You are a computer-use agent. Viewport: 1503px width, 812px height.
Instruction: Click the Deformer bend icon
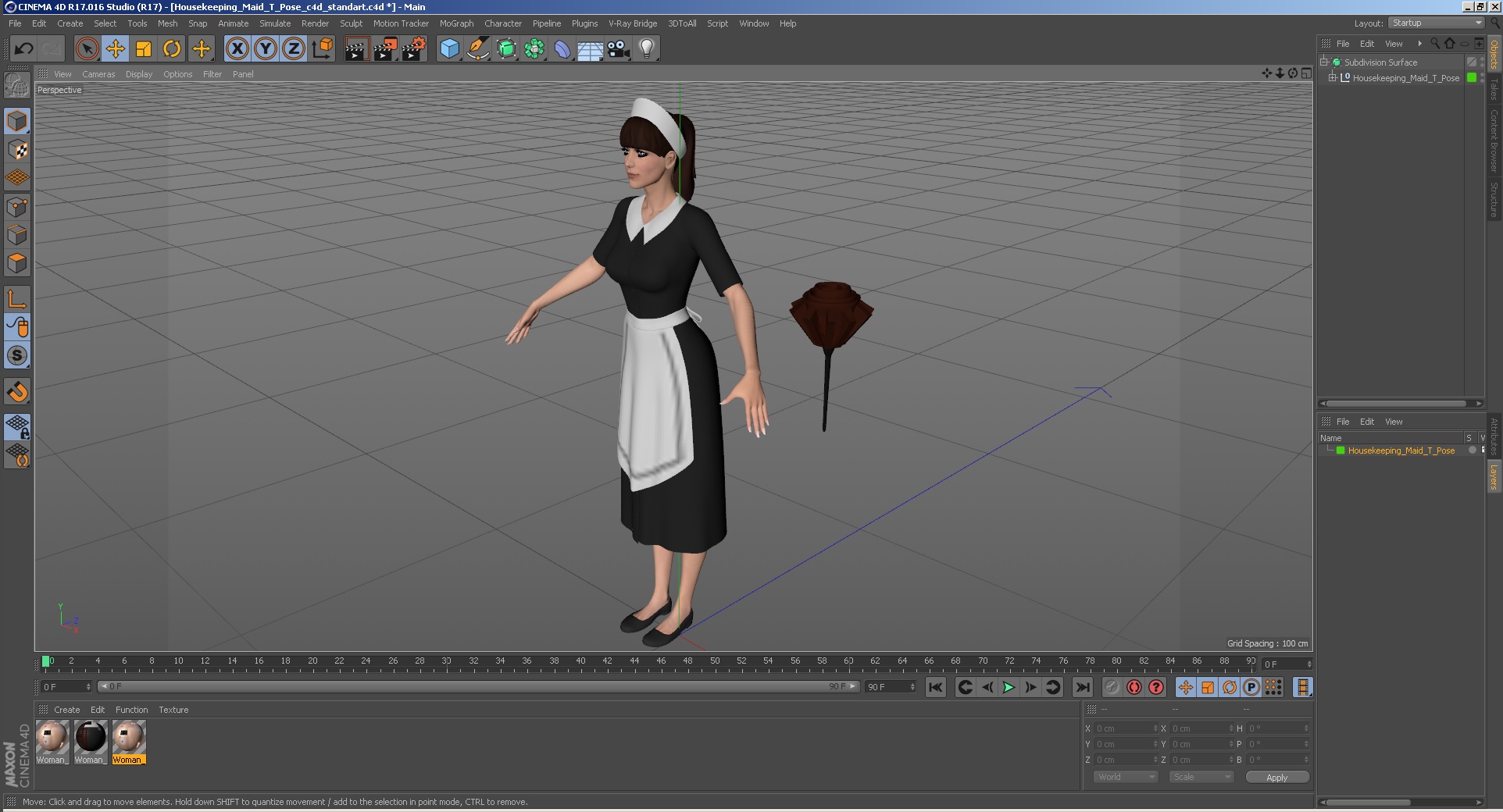(x=562, y=48)
